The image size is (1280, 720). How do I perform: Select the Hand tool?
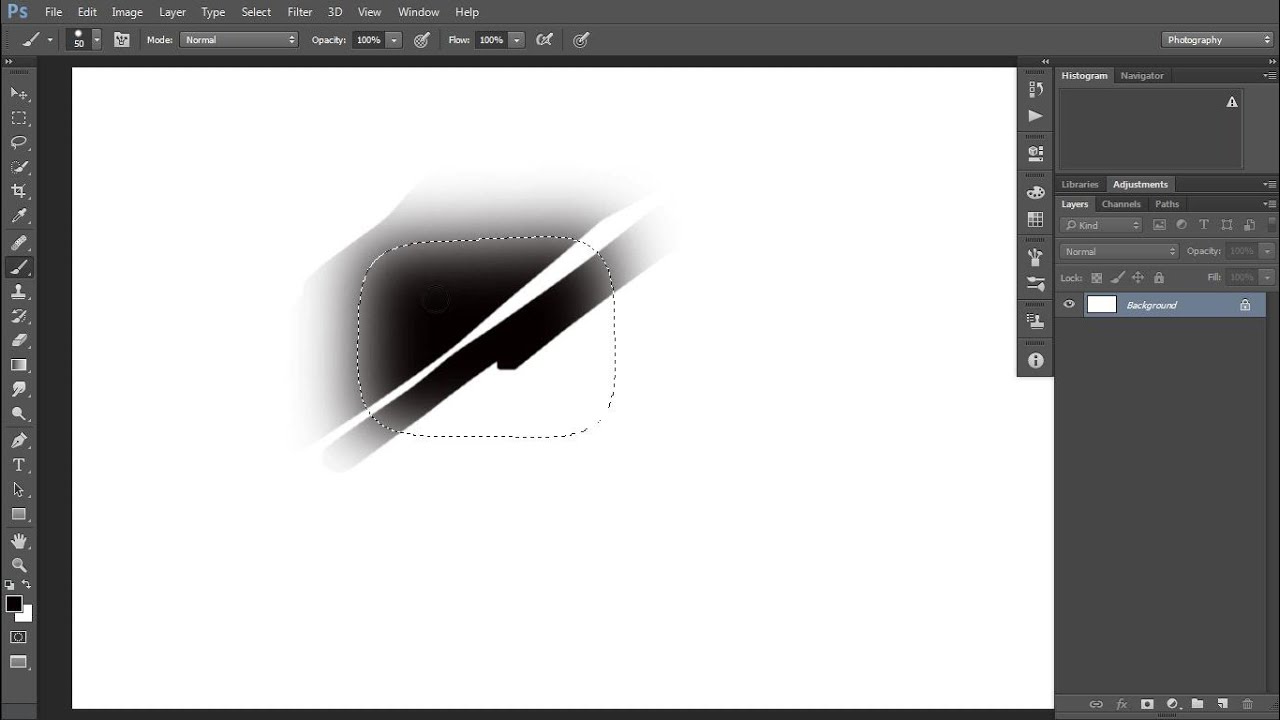click(19, 541)
